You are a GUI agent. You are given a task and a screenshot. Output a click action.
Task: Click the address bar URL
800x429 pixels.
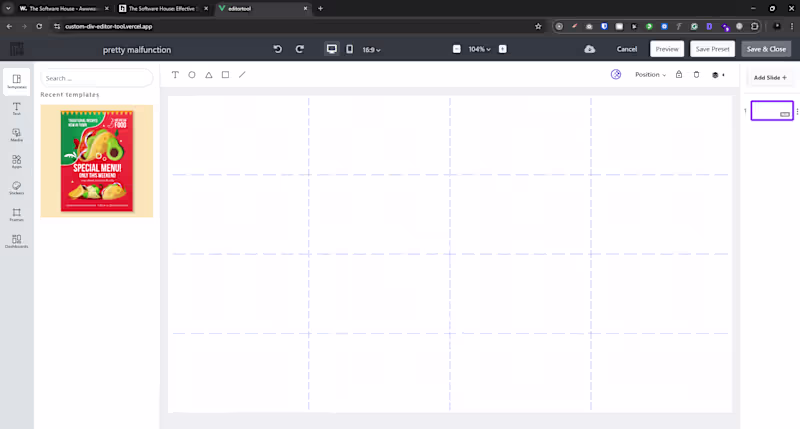click(x=109, y=26)
